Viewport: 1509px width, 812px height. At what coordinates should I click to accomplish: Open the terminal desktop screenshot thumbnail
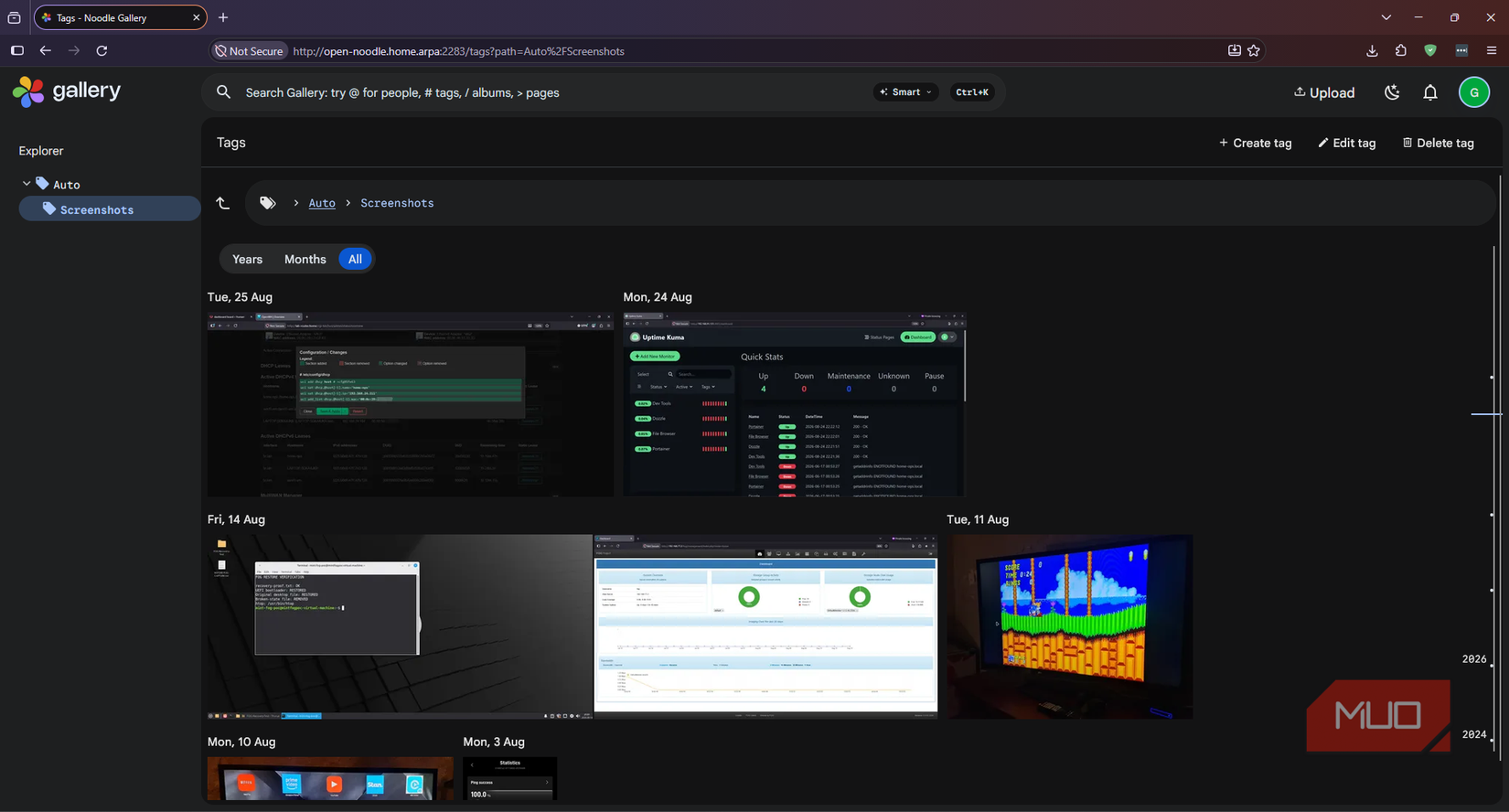pyautogui.click(x=400, y=626)
